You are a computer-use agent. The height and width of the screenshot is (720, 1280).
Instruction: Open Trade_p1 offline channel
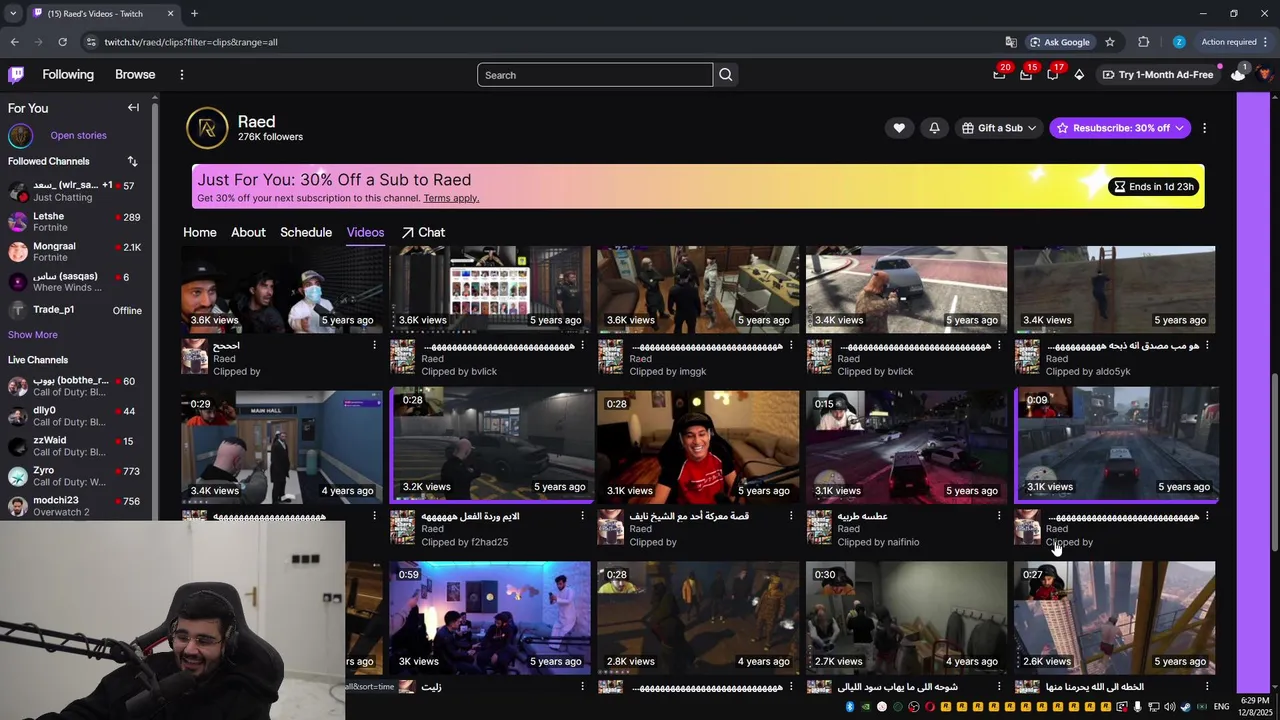pyautogui.click(x=76, y=310)
